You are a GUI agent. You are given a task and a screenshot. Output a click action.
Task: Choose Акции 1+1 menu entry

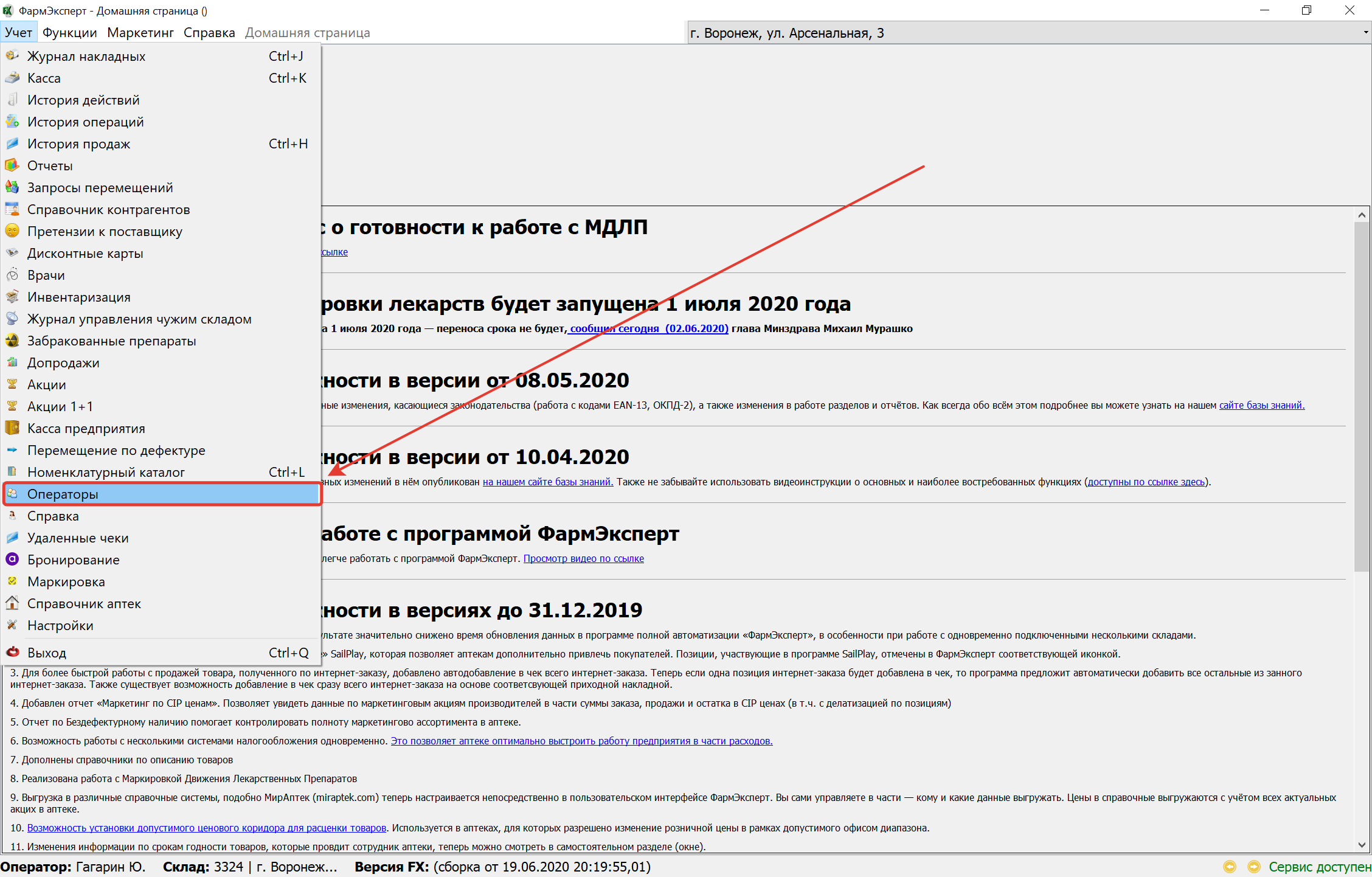[x=161, y=406]
